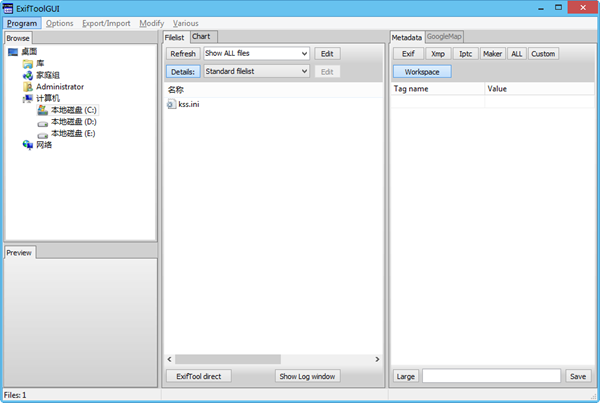The image size is (600, 403).
Task: Show ALL metadata
Action: tap(517, 54)
